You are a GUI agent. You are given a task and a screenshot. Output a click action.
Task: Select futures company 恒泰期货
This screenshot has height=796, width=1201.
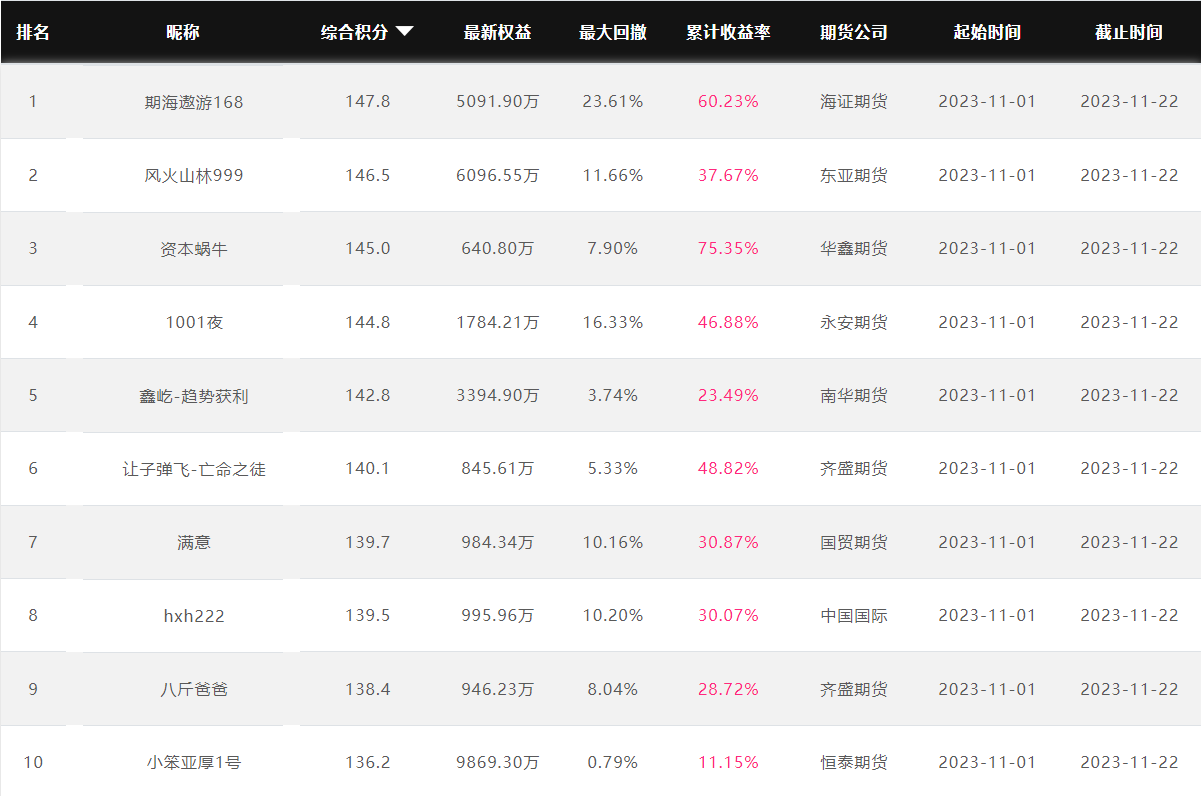pyautogui.click(x=854, y=762)
